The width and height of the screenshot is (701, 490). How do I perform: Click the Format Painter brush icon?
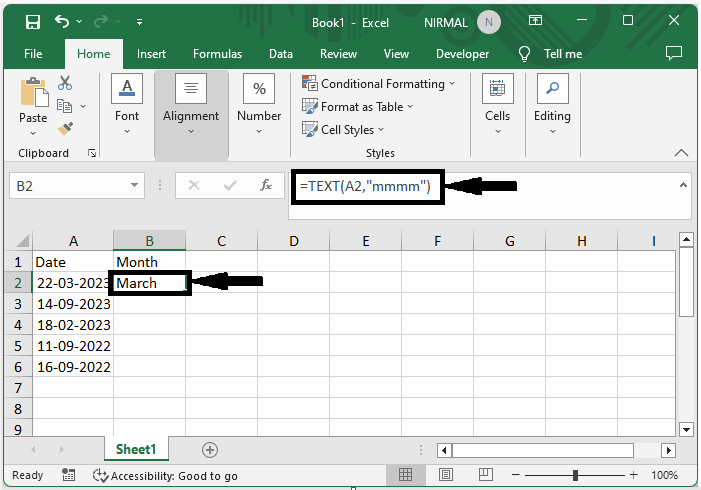pos(65,129)
